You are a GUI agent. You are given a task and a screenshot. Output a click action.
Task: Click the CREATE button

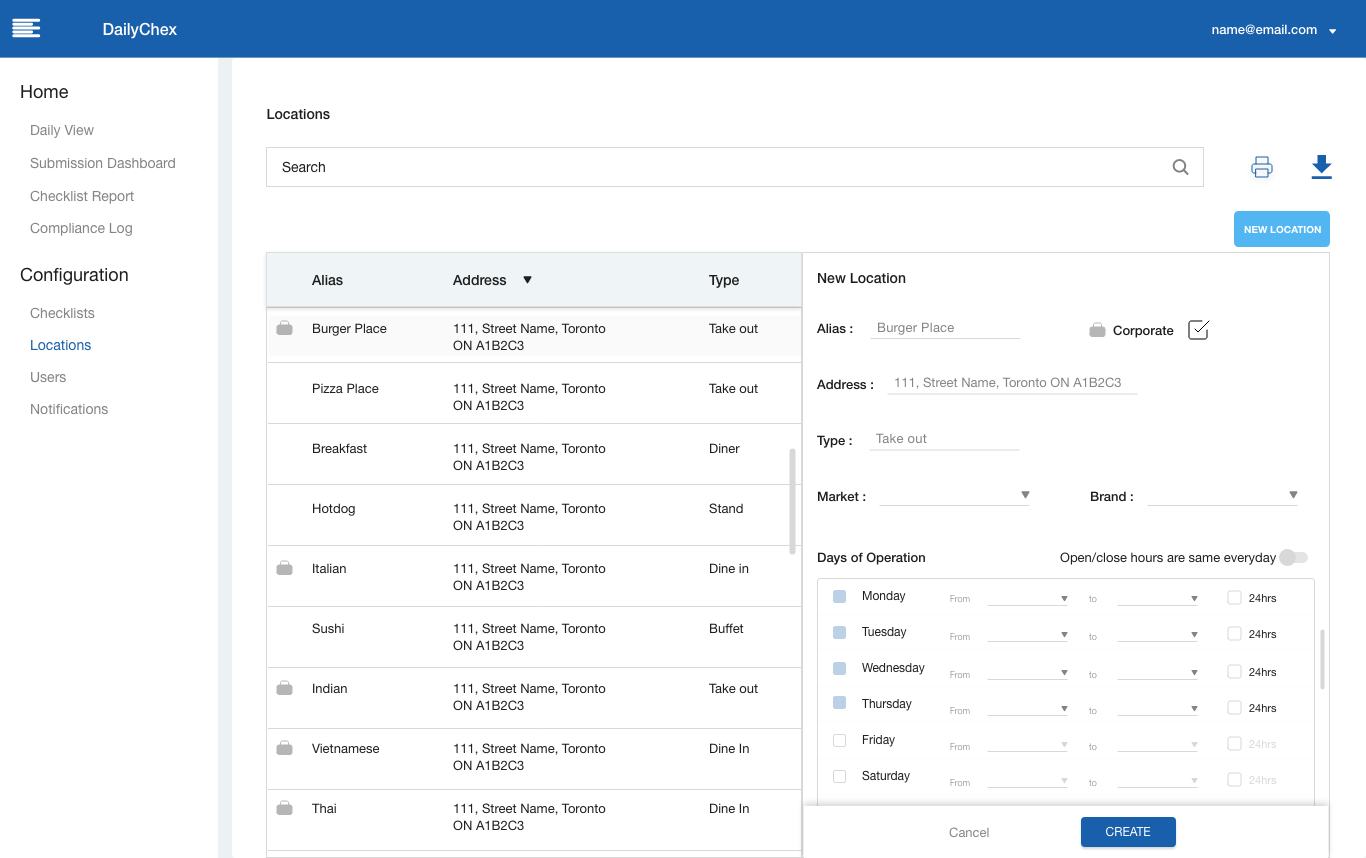point(1128,832)
